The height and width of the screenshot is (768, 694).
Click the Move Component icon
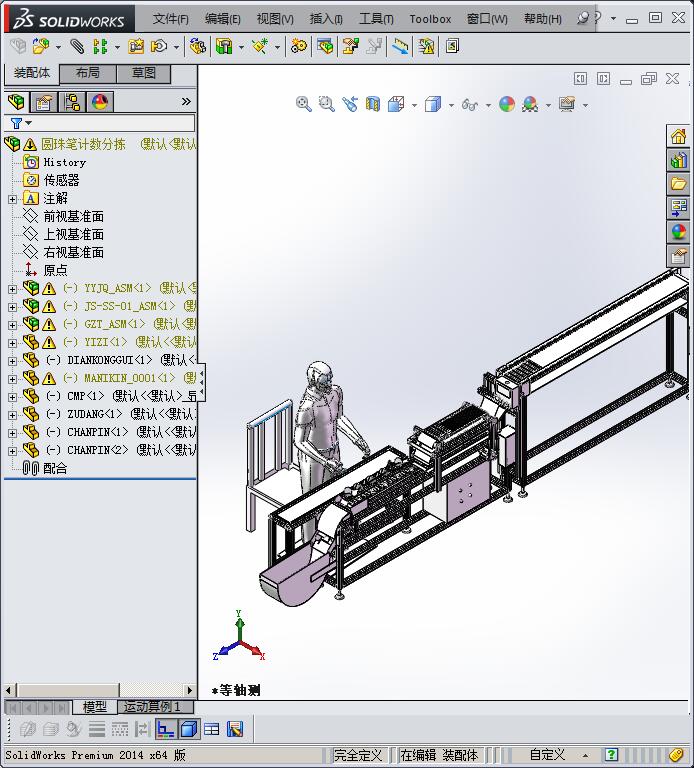[x=159, y=47]
